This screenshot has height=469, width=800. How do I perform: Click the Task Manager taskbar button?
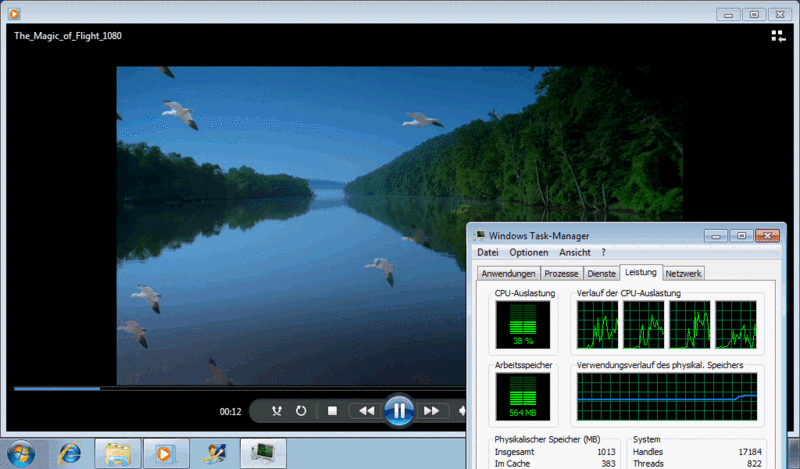click(x=263, y=453)
